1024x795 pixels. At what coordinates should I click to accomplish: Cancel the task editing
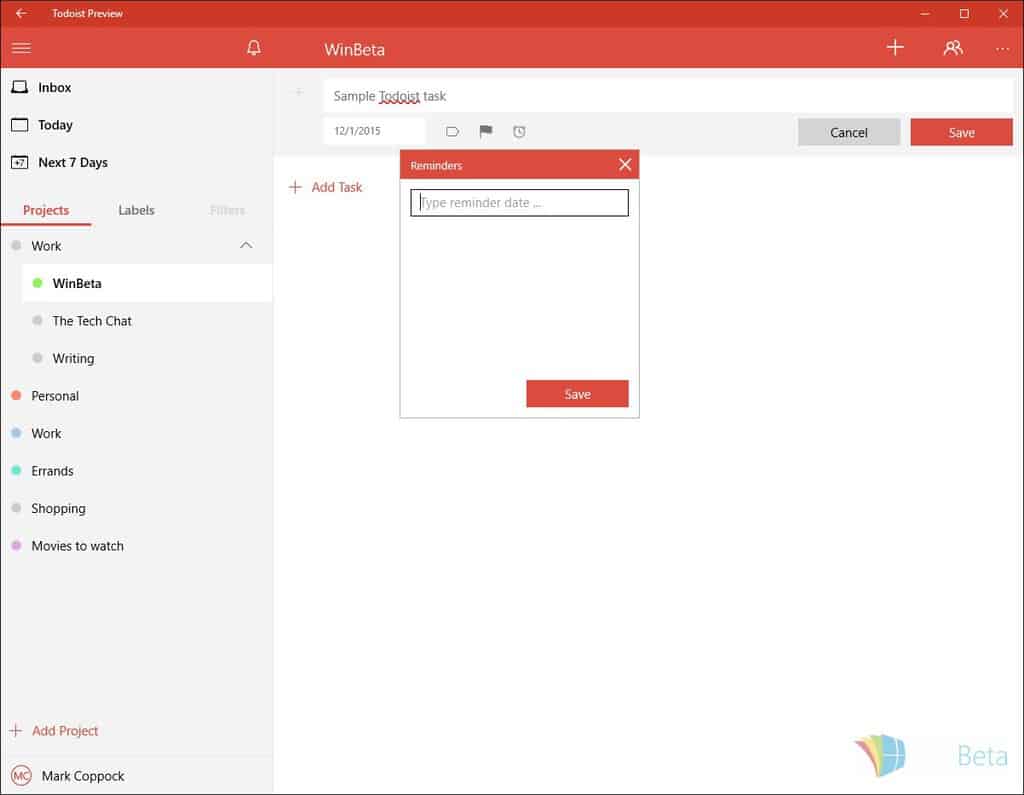point(849,132)
